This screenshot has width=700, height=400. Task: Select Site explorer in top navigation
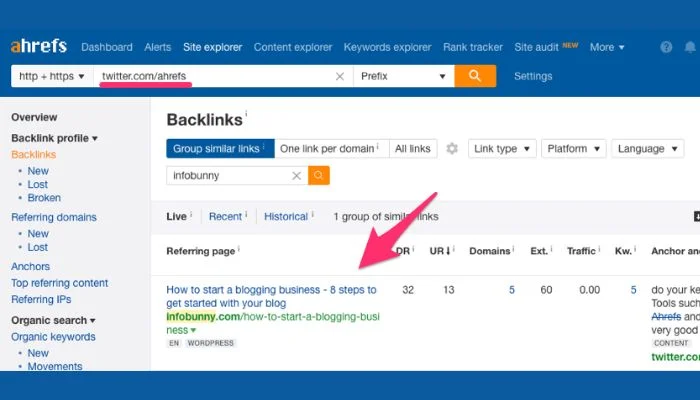tap(212, 47)
